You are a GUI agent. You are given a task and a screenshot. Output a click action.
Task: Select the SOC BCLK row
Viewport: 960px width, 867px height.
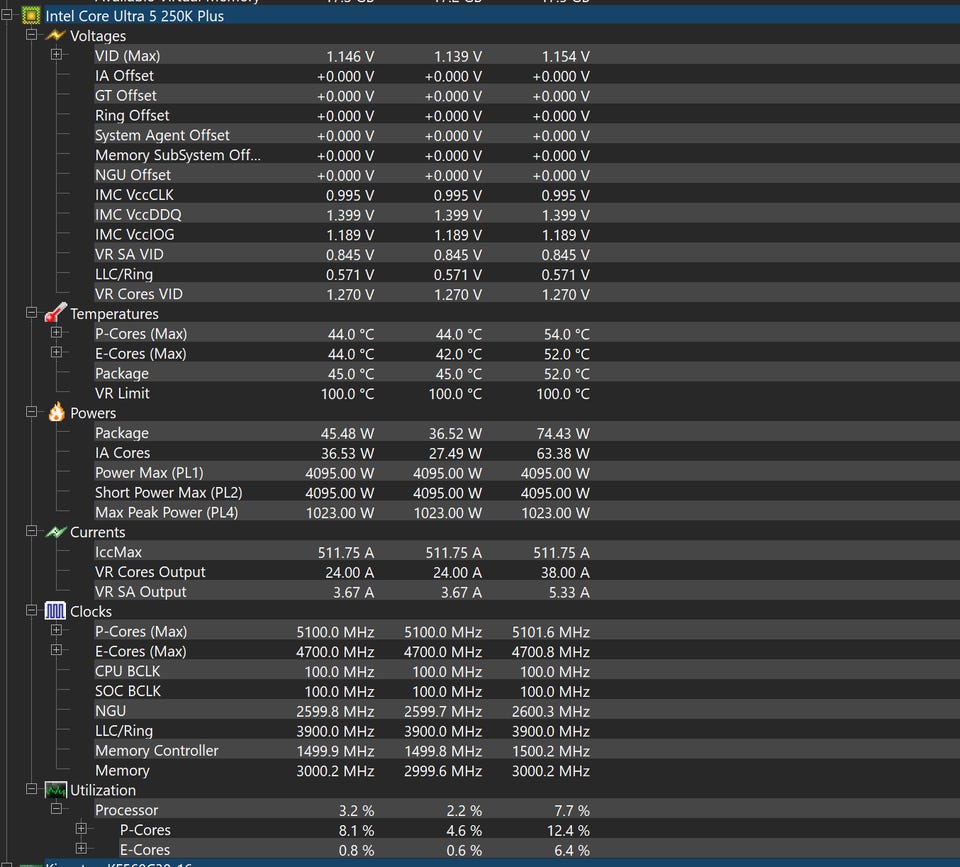click(x=527, y=691)
